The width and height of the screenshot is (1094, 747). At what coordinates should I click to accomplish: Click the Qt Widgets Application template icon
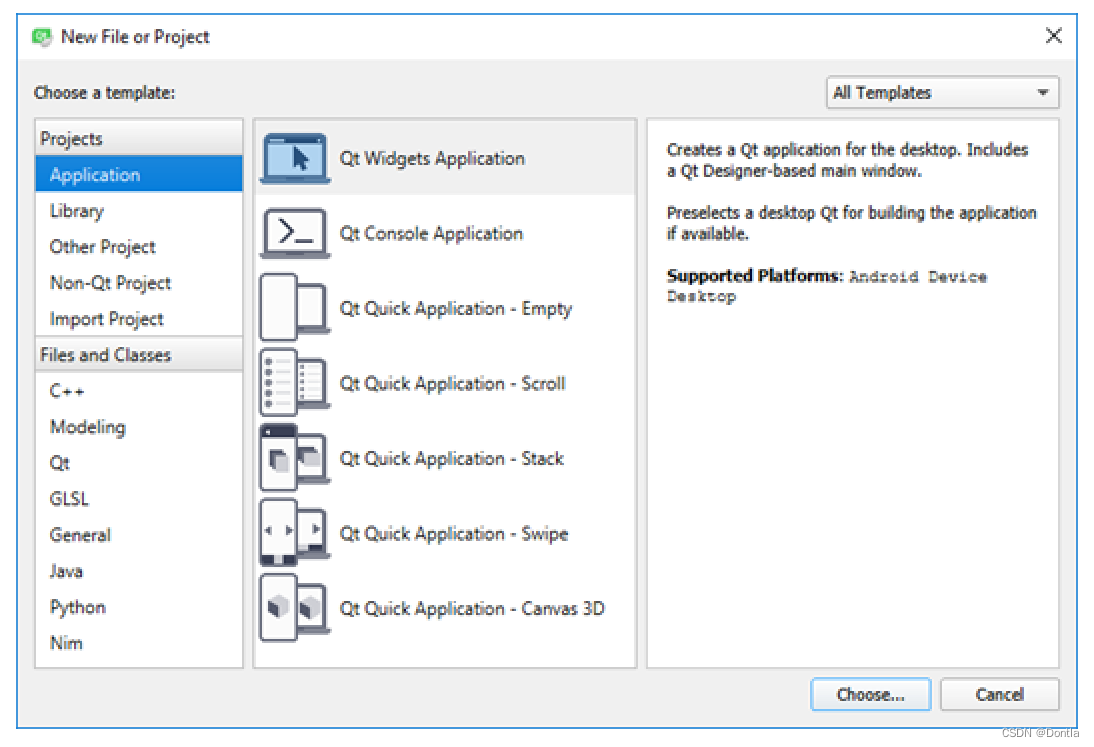pos(295,158)
